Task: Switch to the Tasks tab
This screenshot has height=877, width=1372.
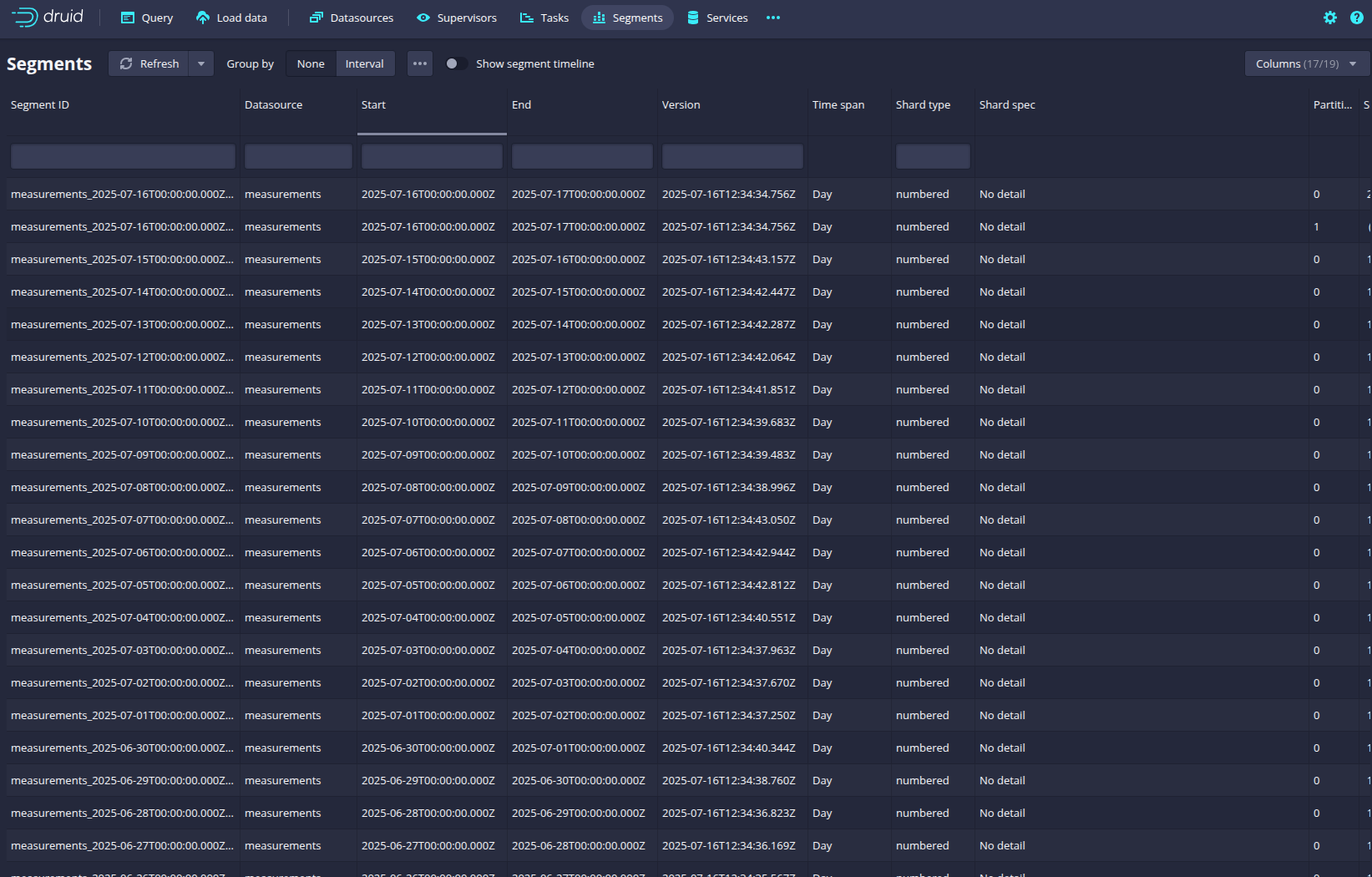Action: pyautogui.click(x=544, y=18)
